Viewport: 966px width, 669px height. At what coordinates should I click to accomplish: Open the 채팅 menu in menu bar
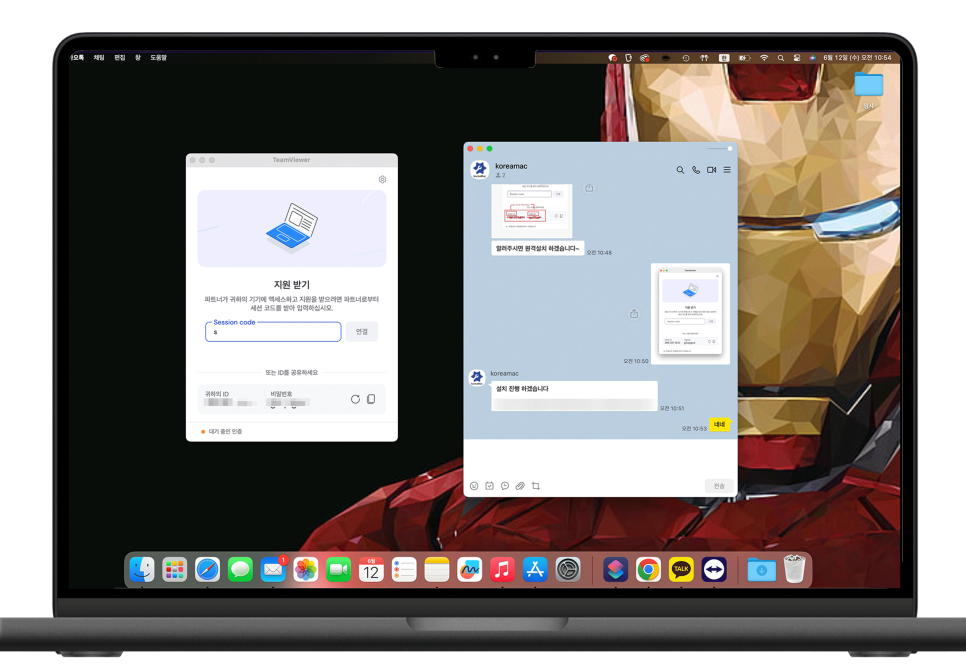click(x=99, y=57)
